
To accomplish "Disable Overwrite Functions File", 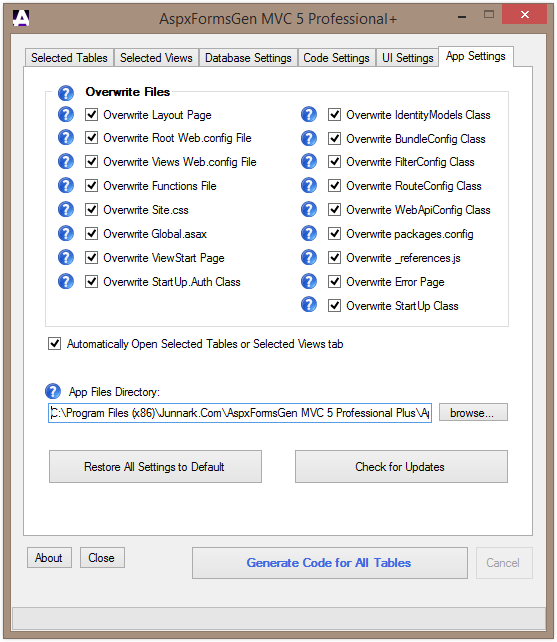I will 91,185.
